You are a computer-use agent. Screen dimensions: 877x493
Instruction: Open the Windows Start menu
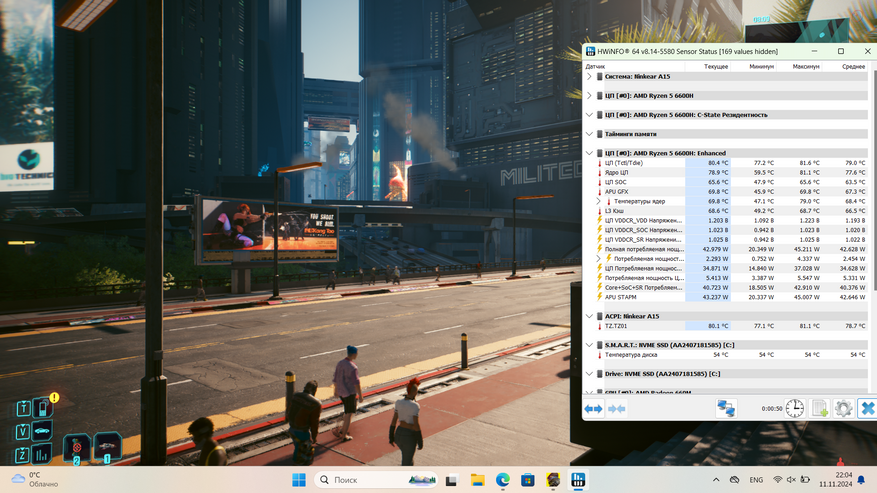click(298, 480)
